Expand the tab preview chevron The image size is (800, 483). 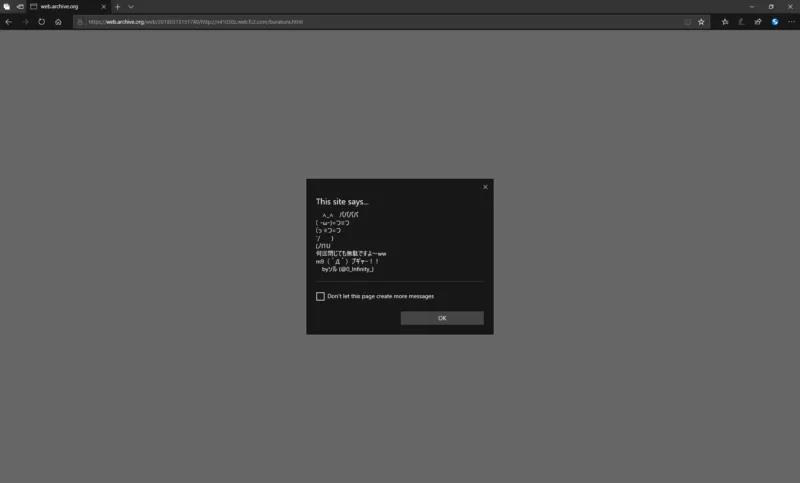tap(131, 6)
